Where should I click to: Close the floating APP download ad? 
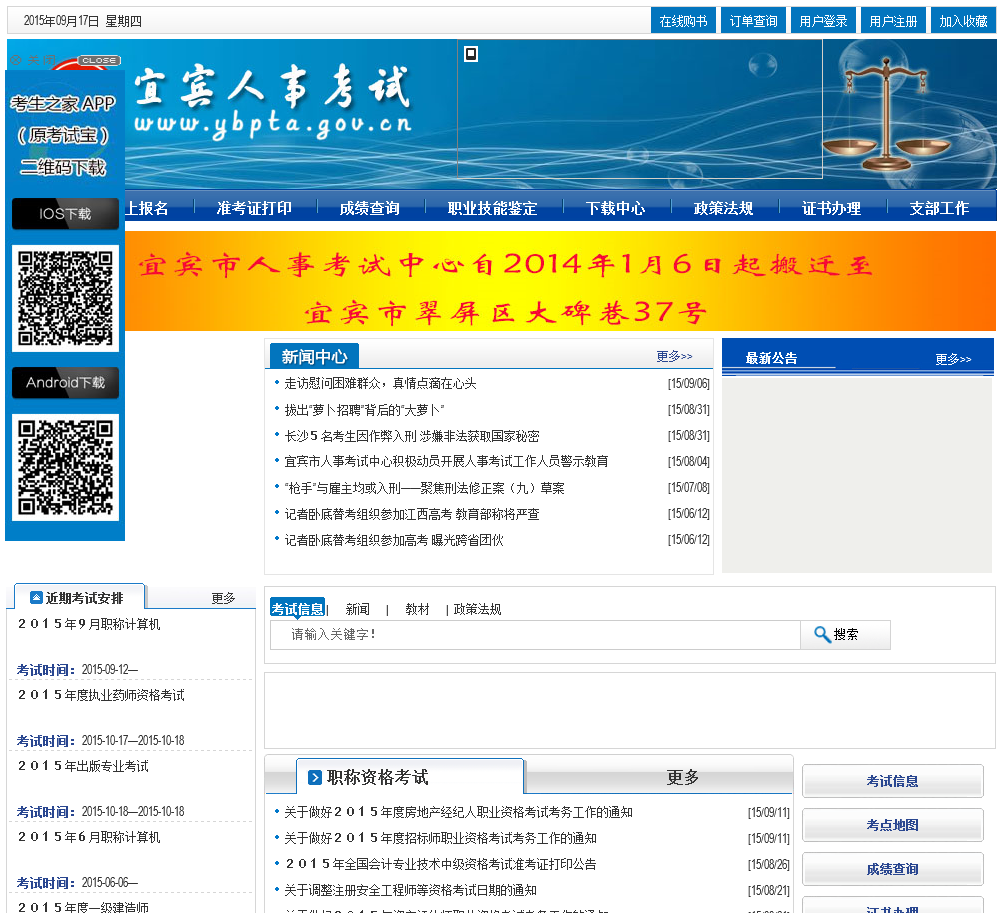pos(98,61)
